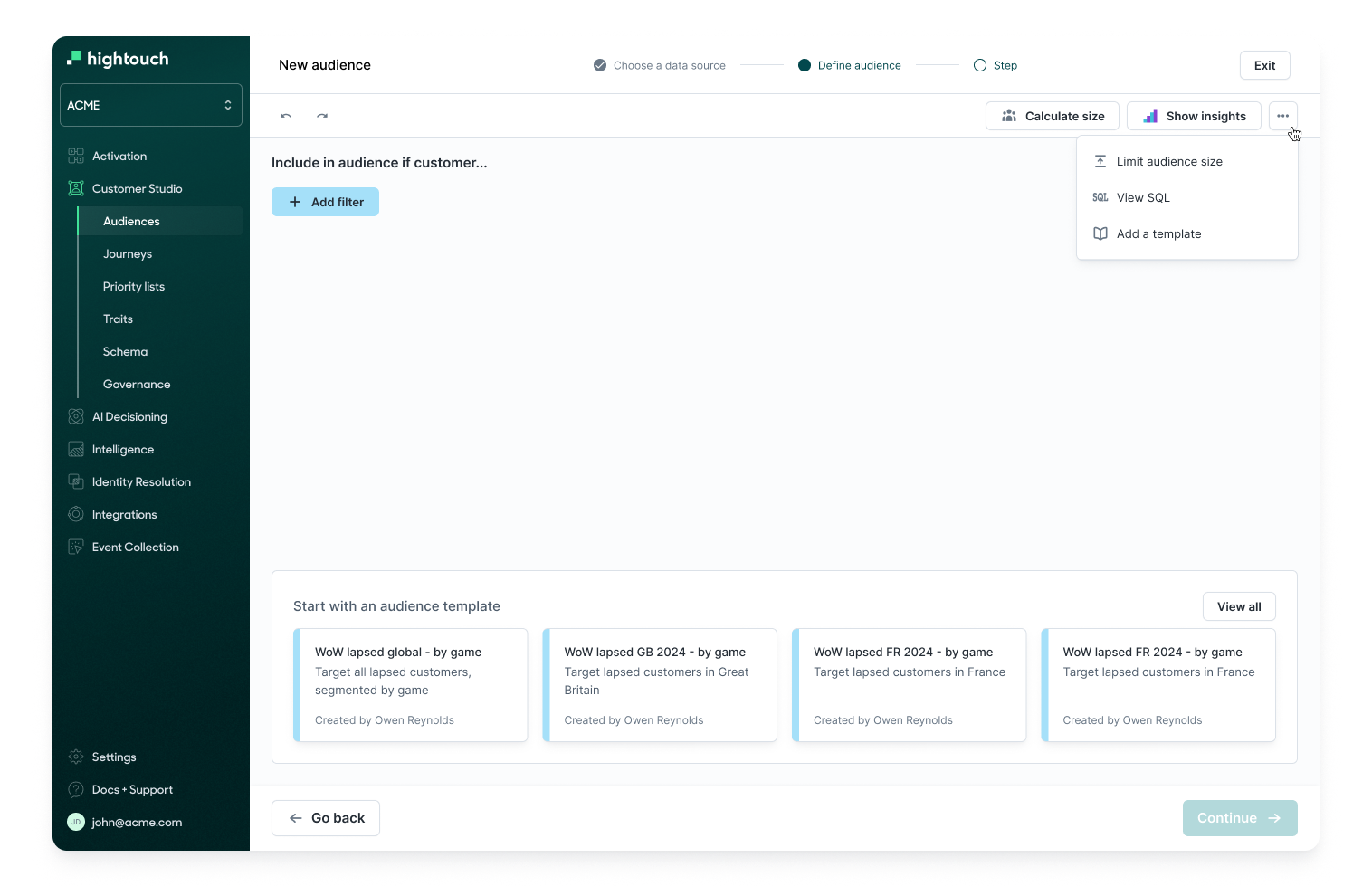The height and width of the screenshot is (886, 1372).
Task: Collapse the Customer Studio section
Action: [137, 189]
